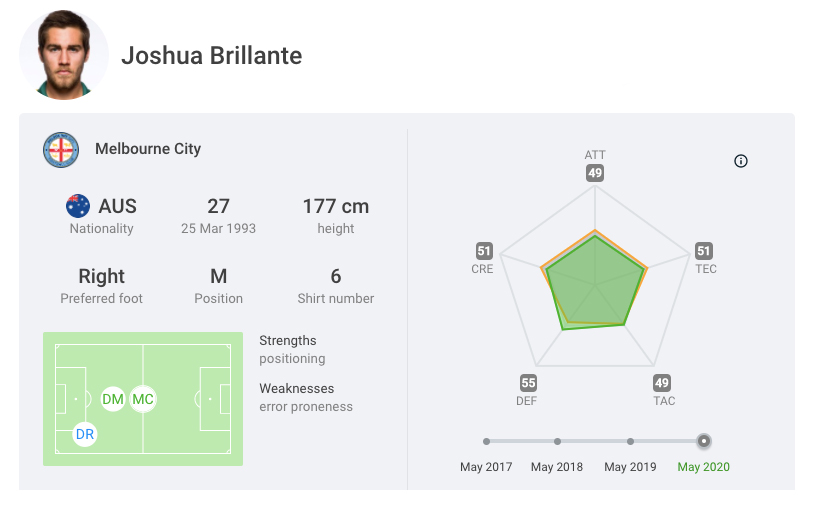Click Joshua Brillante's profile photo
This screenshot has width=814, height=508.
point(64,55)
